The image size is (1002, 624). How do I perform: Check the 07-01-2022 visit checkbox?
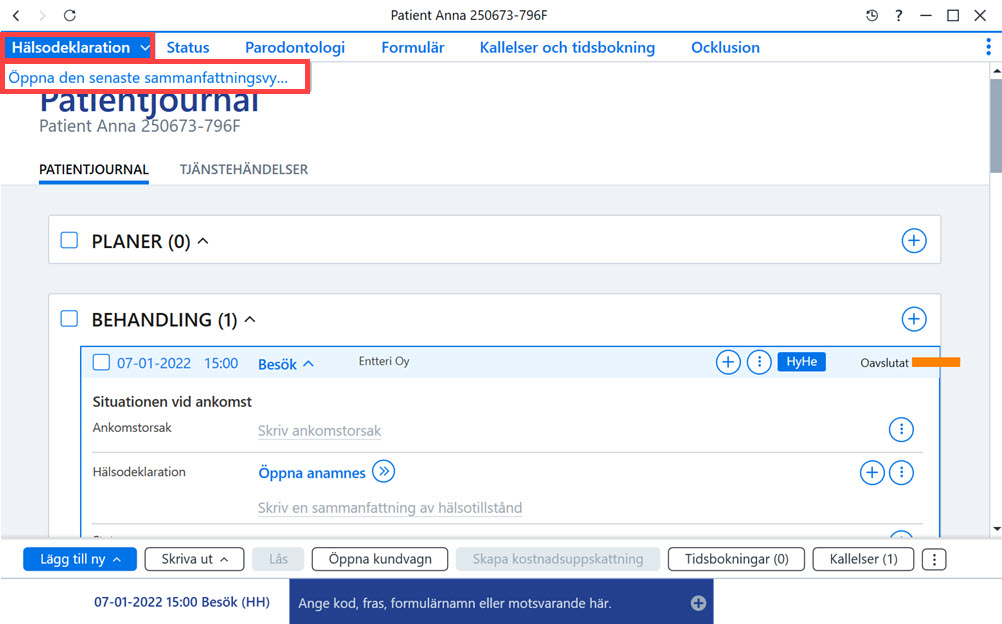click(x=101, y=363)
